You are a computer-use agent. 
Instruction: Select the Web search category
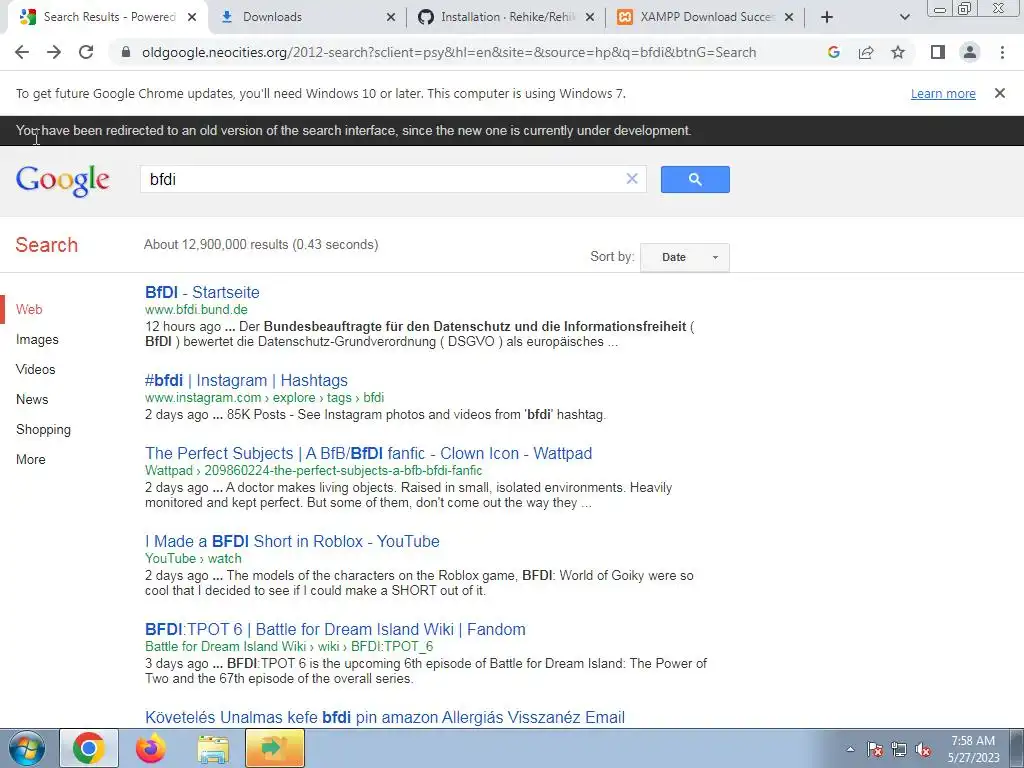point(29,310)
